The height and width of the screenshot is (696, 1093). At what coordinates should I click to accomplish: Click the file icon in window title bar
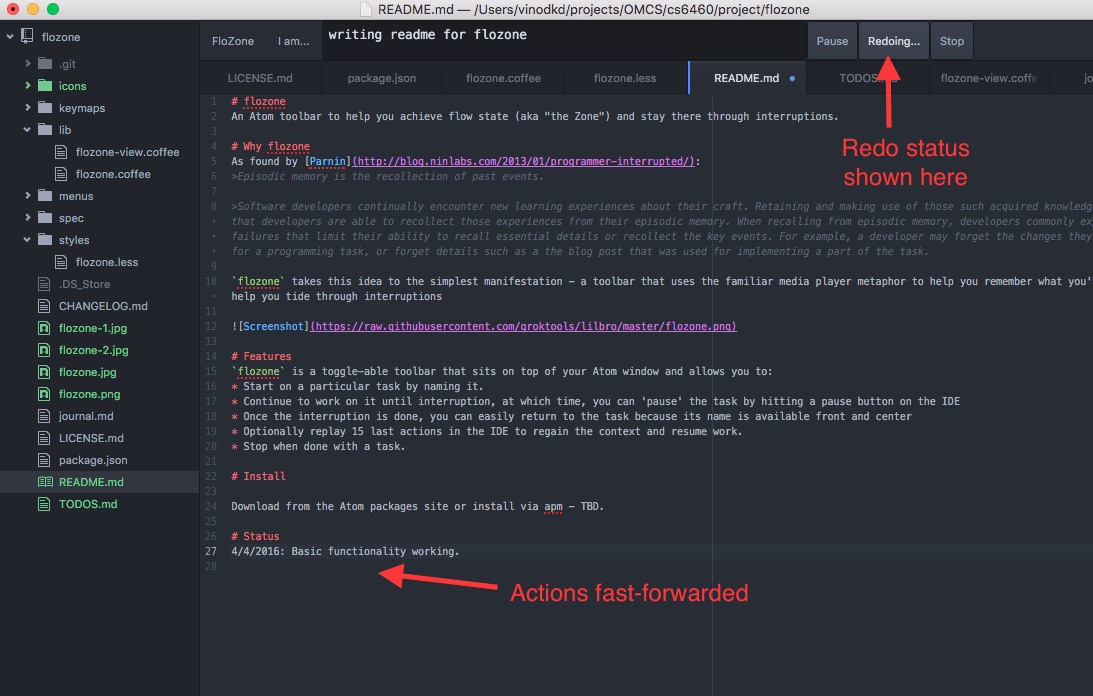click(x=366, y=9)
